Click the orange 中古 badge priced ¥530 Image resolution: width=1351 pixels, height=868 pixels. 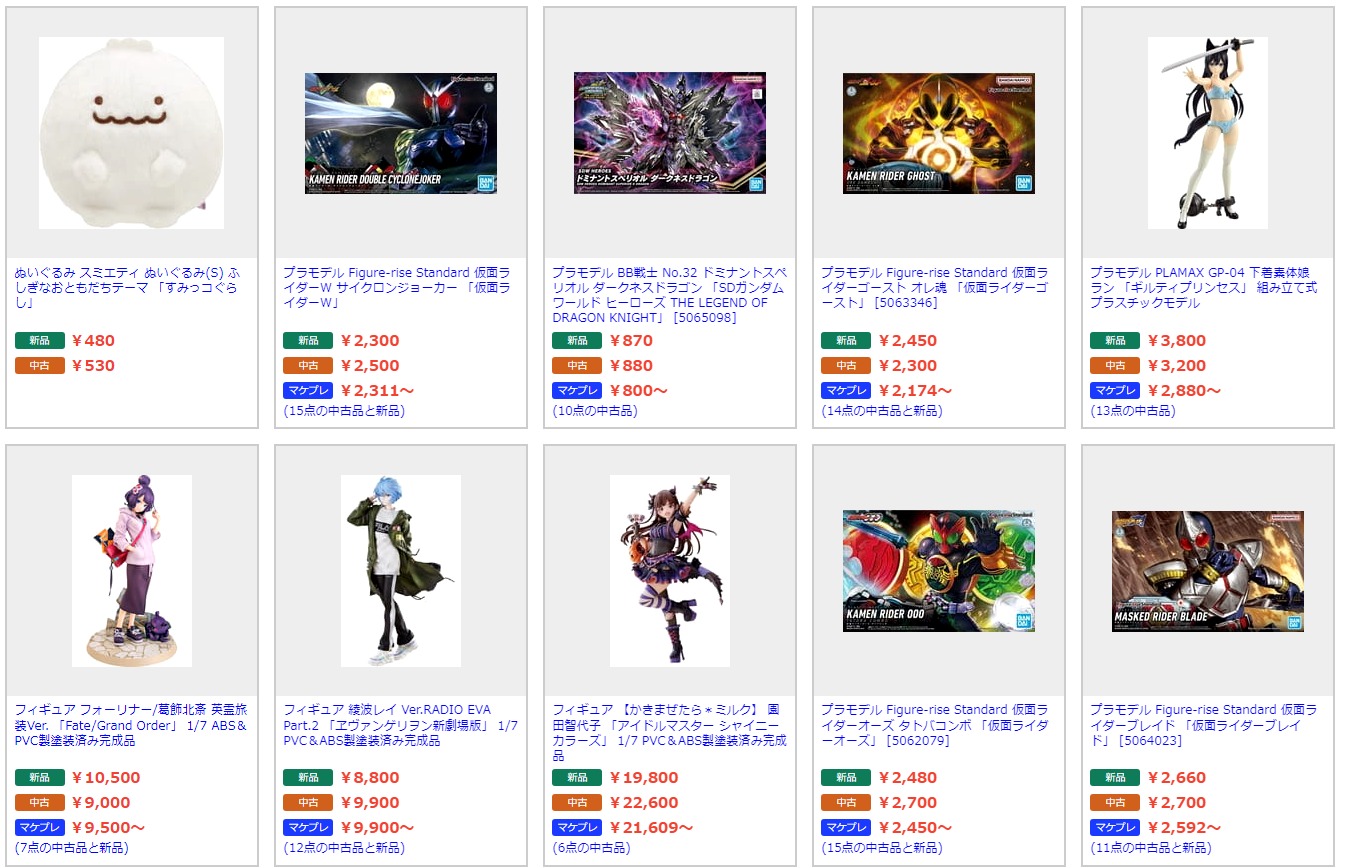[x=40, y=365]
